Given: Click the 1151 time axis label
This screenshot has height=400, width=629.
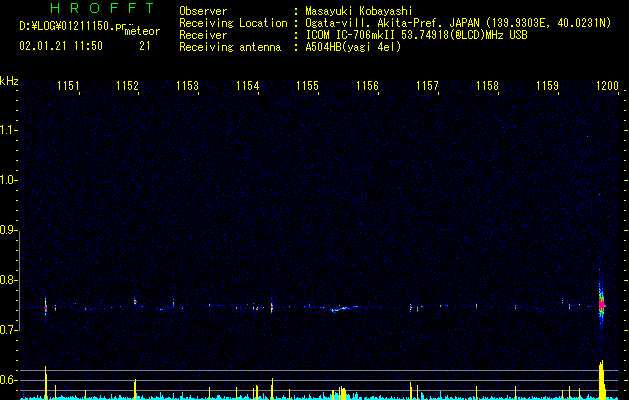Looking at the screenshot, I should [x=68, y=86].
